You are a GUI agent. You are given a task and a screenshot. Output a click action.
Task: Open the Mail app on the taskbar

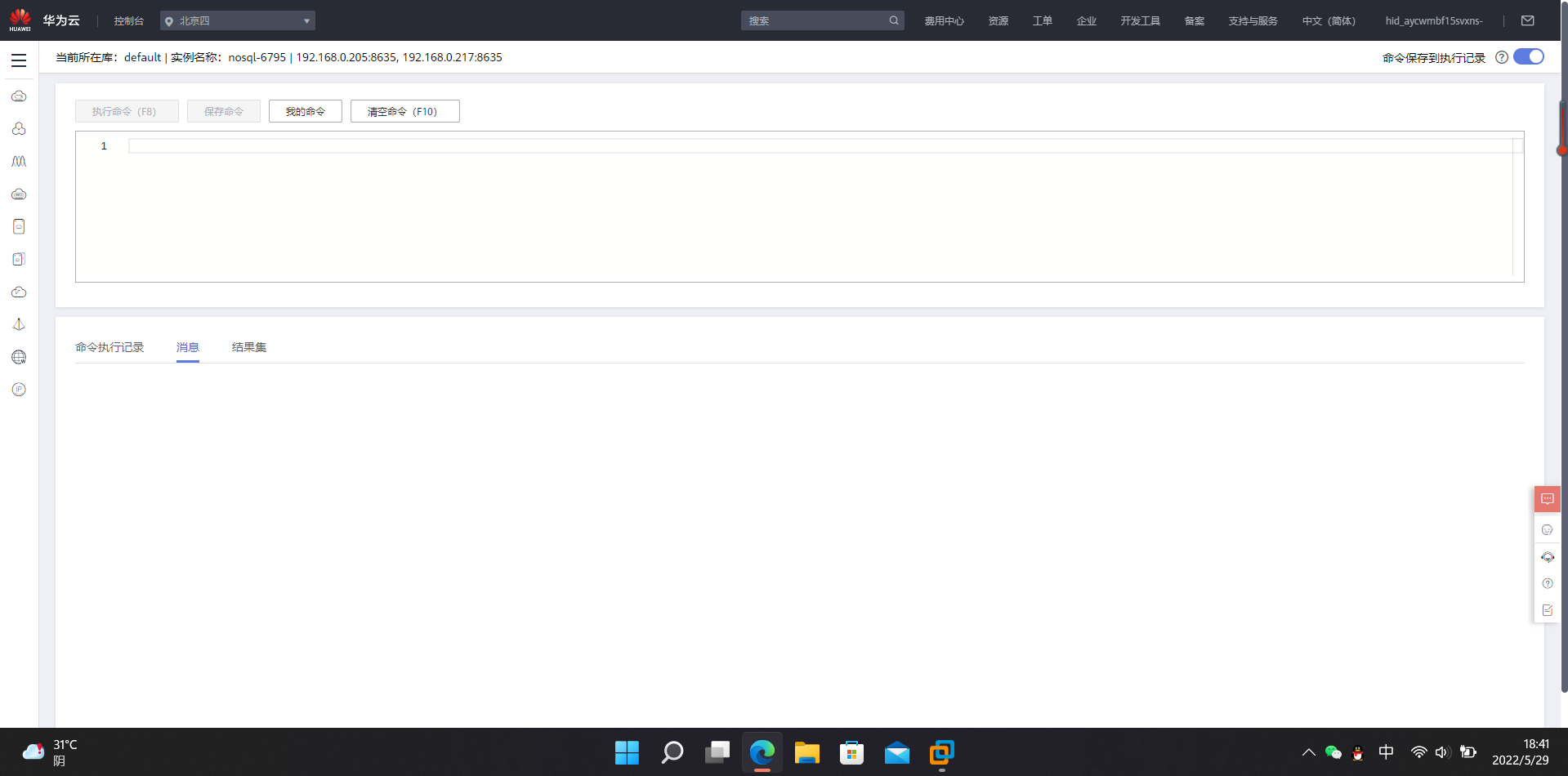897,752
